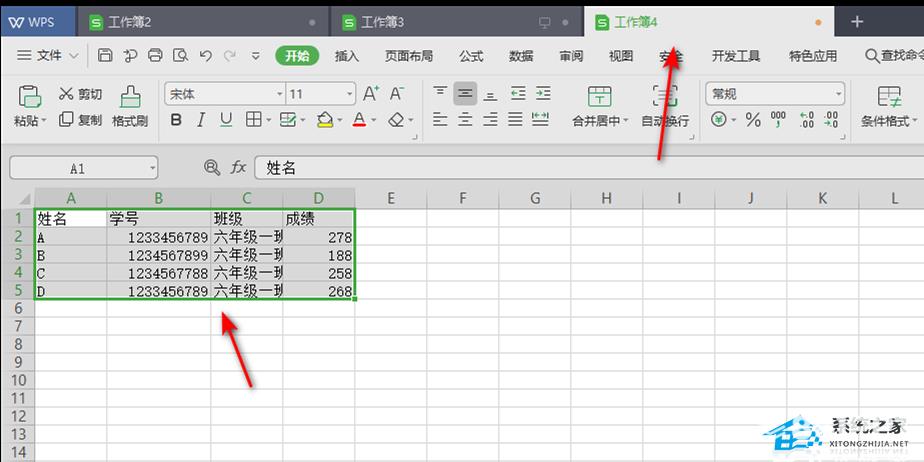Decrease font size with A- icon
924x462 pixels.
tap(397, 93)
